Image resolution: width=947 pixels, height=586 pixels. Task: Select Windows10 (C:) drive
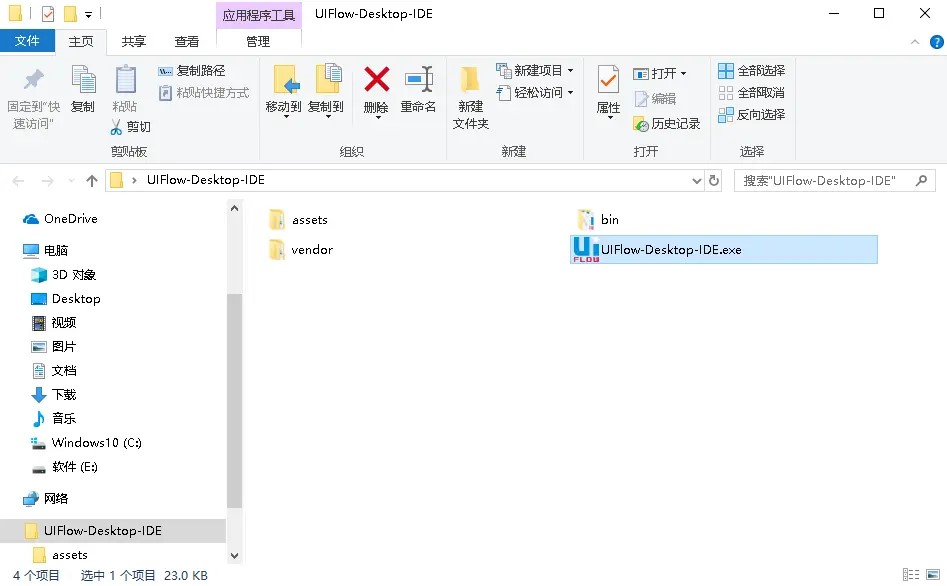point(86,443)
